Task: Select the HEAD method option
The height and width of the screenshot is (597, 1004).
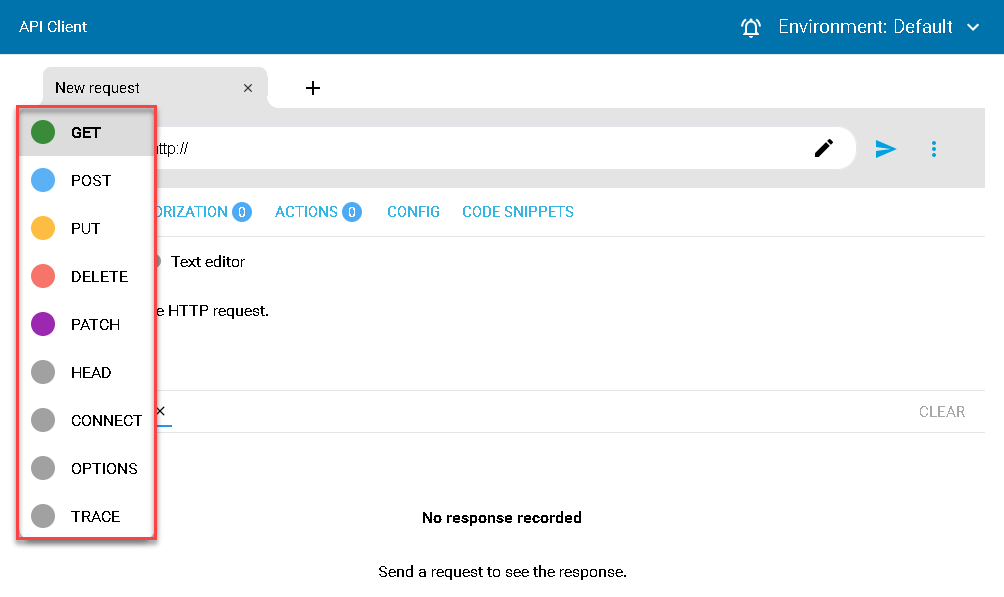Action: 86,372
